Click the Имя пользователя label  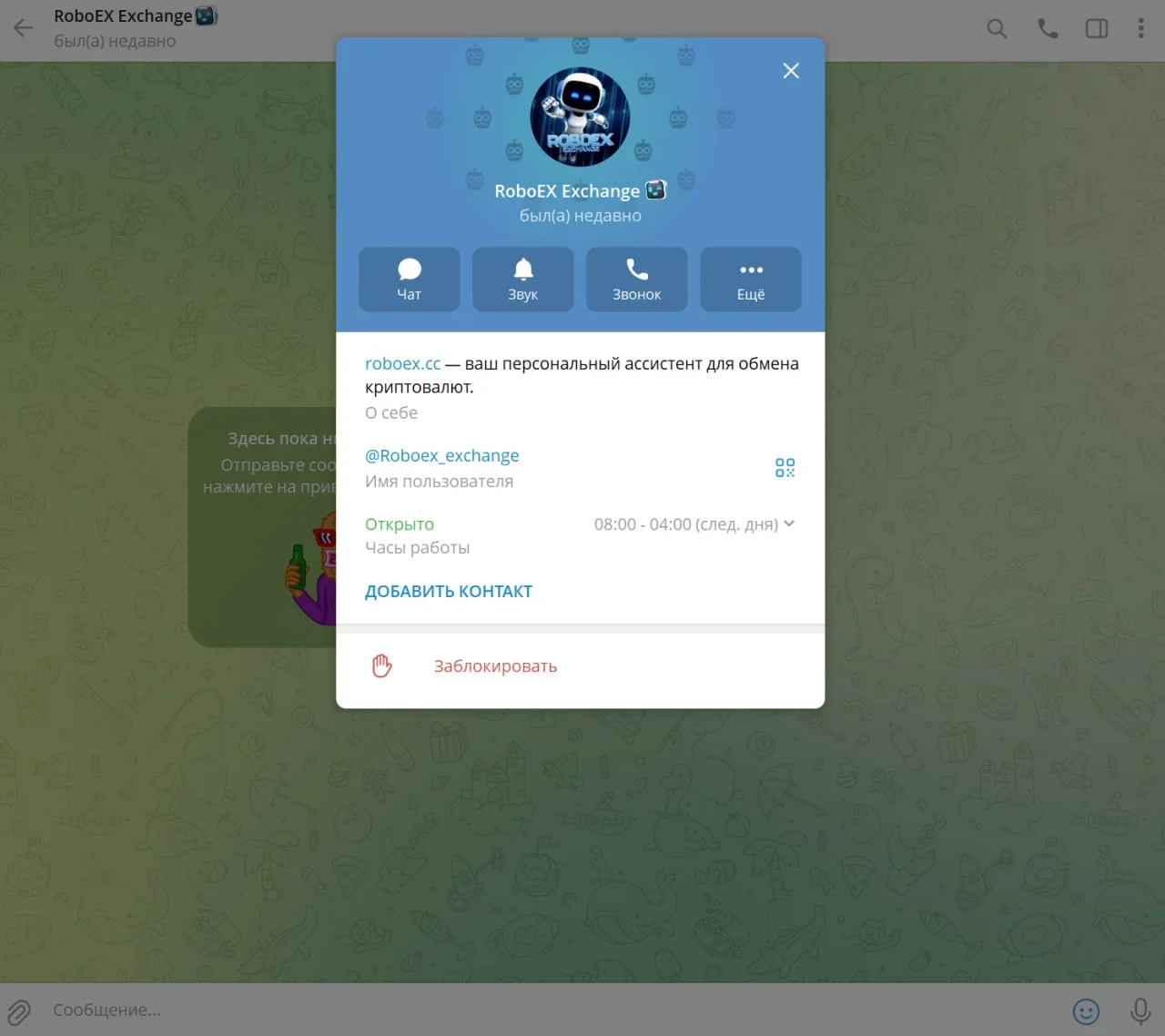(x=439, y=482)
